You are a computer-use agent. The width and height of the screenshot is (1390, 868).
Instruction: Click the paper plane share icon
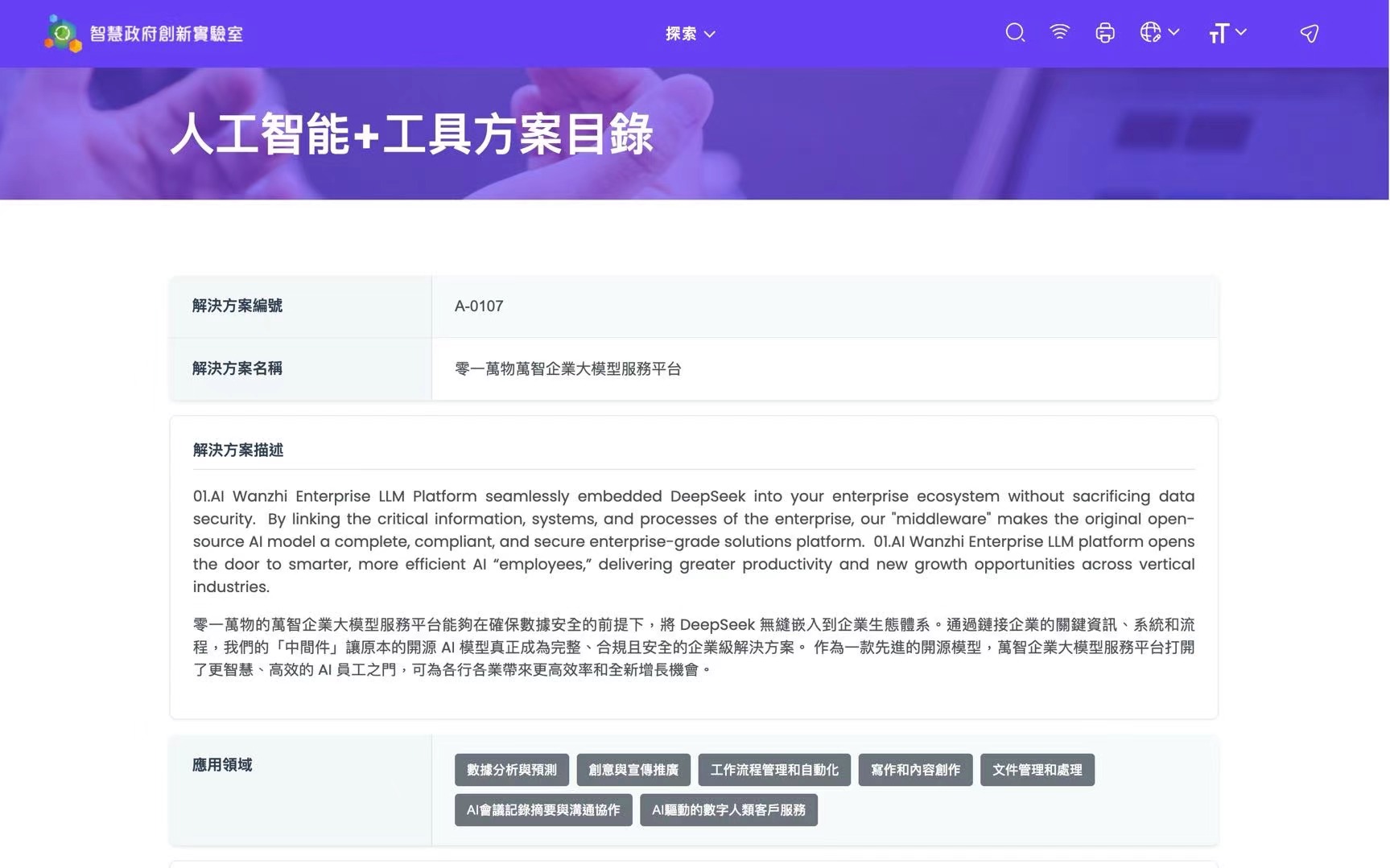click(1310, 33)
